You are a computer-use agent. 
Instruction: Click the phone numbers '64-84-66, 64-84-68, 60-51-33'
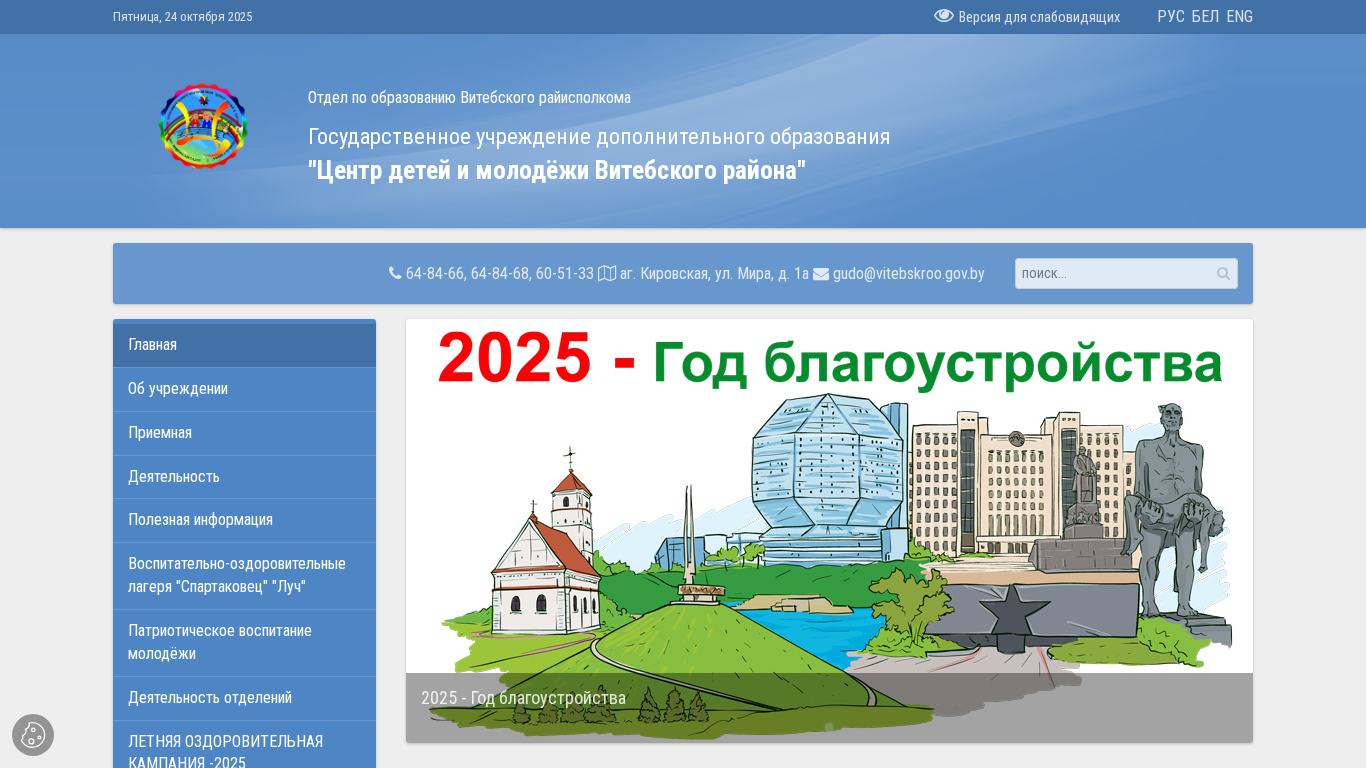(x=500, y=274)
